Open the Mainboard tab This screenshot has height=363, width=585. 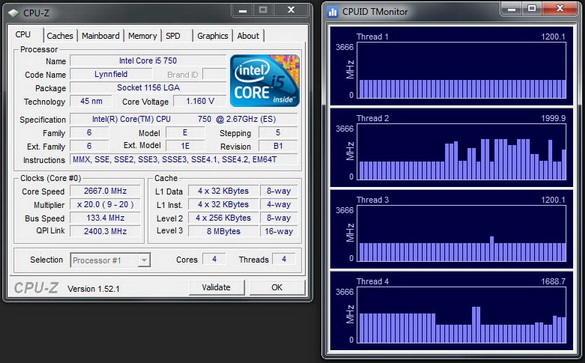click(101, 36)
